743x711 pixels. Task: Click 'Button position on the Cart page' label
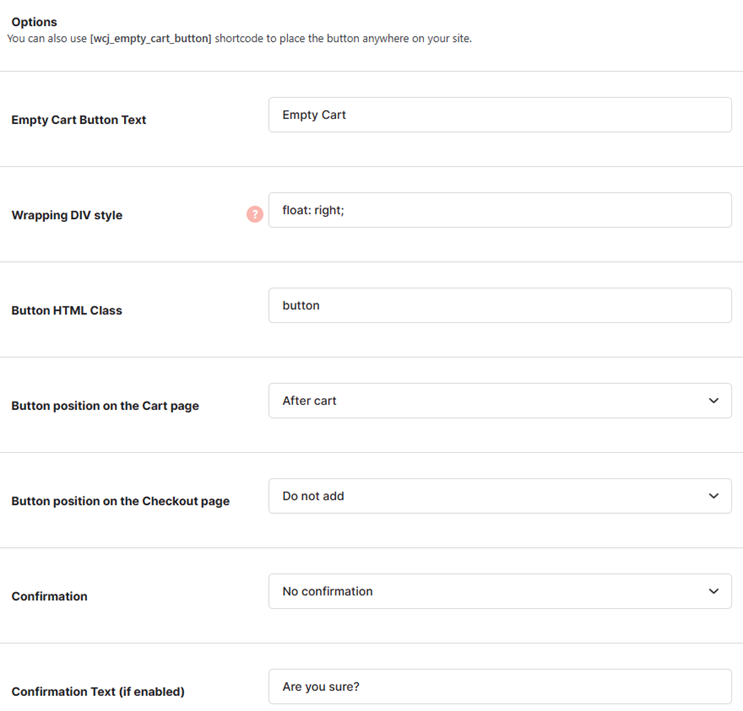[x=105, y=406]
